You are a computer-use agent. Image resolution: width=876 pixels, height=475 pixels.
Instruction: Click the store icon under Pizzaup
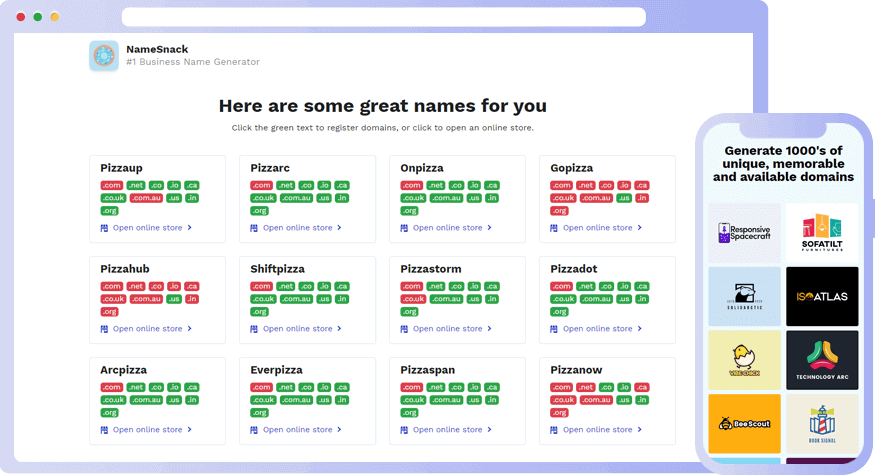pyautogui.click(x=104, y=228)
